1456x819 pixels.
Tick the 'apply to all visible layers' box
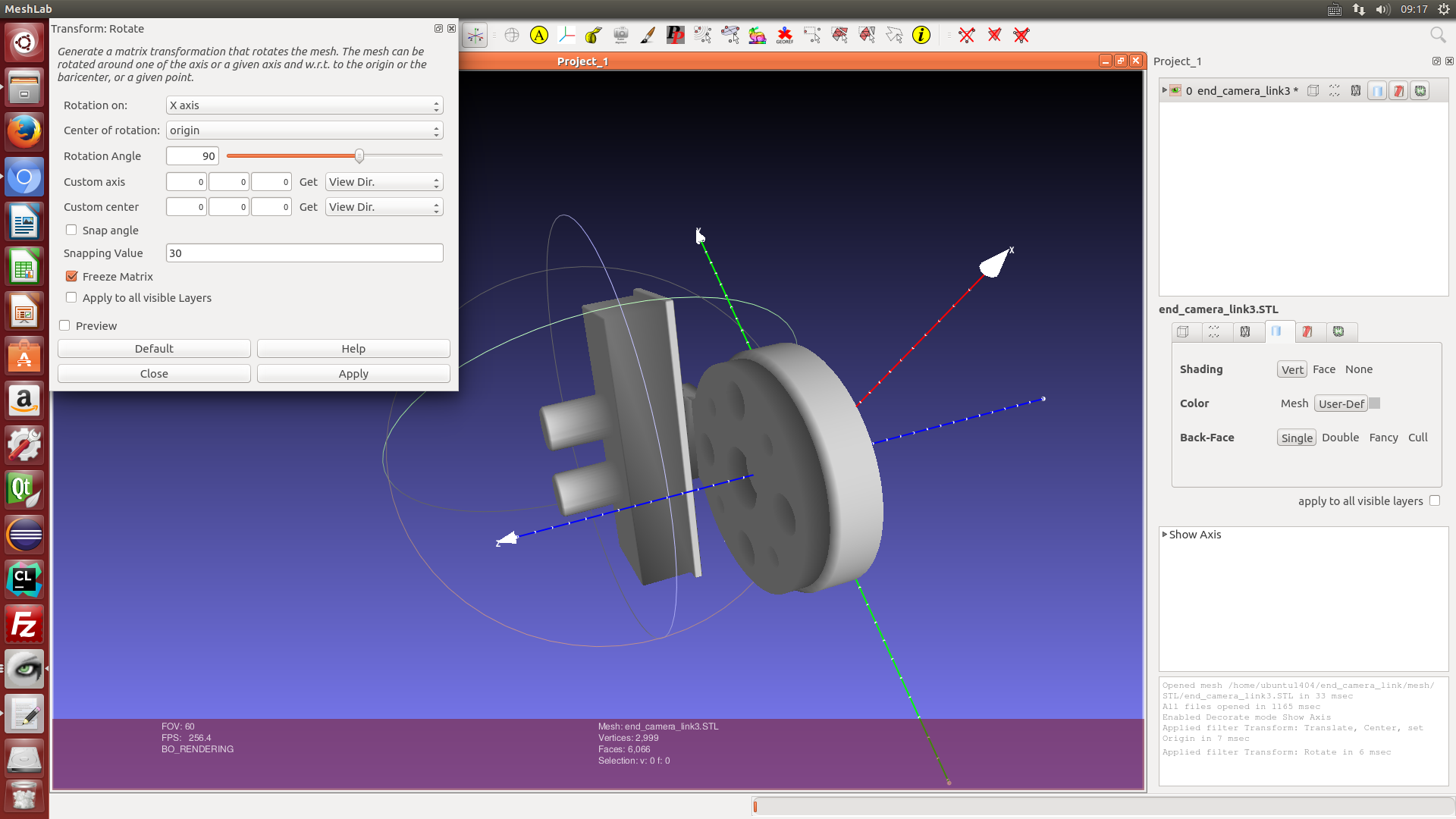[x=1435, y=500]
